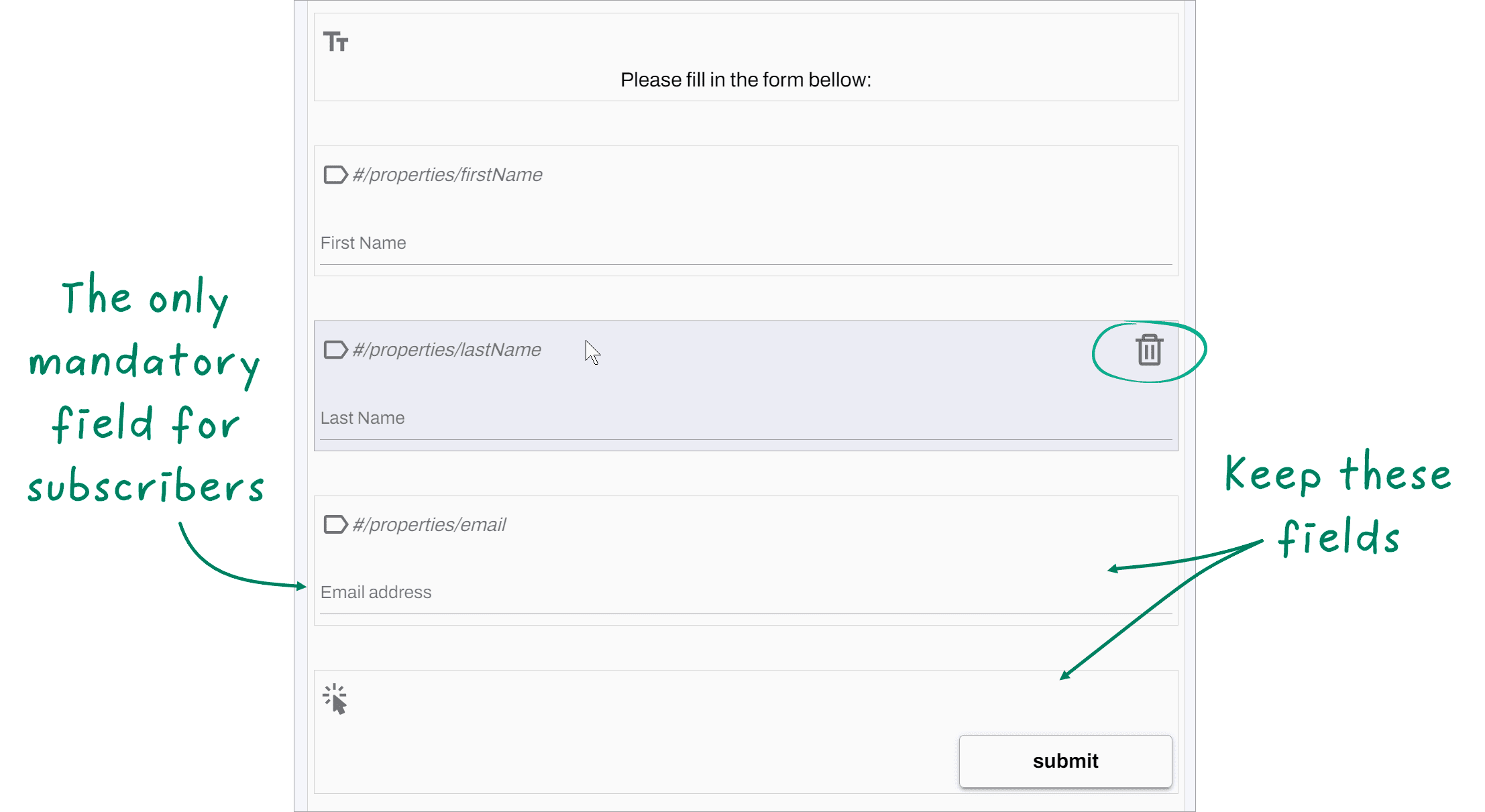Click the First Name placeholder label
The image size is (1485, 812).
click(363, 243)
